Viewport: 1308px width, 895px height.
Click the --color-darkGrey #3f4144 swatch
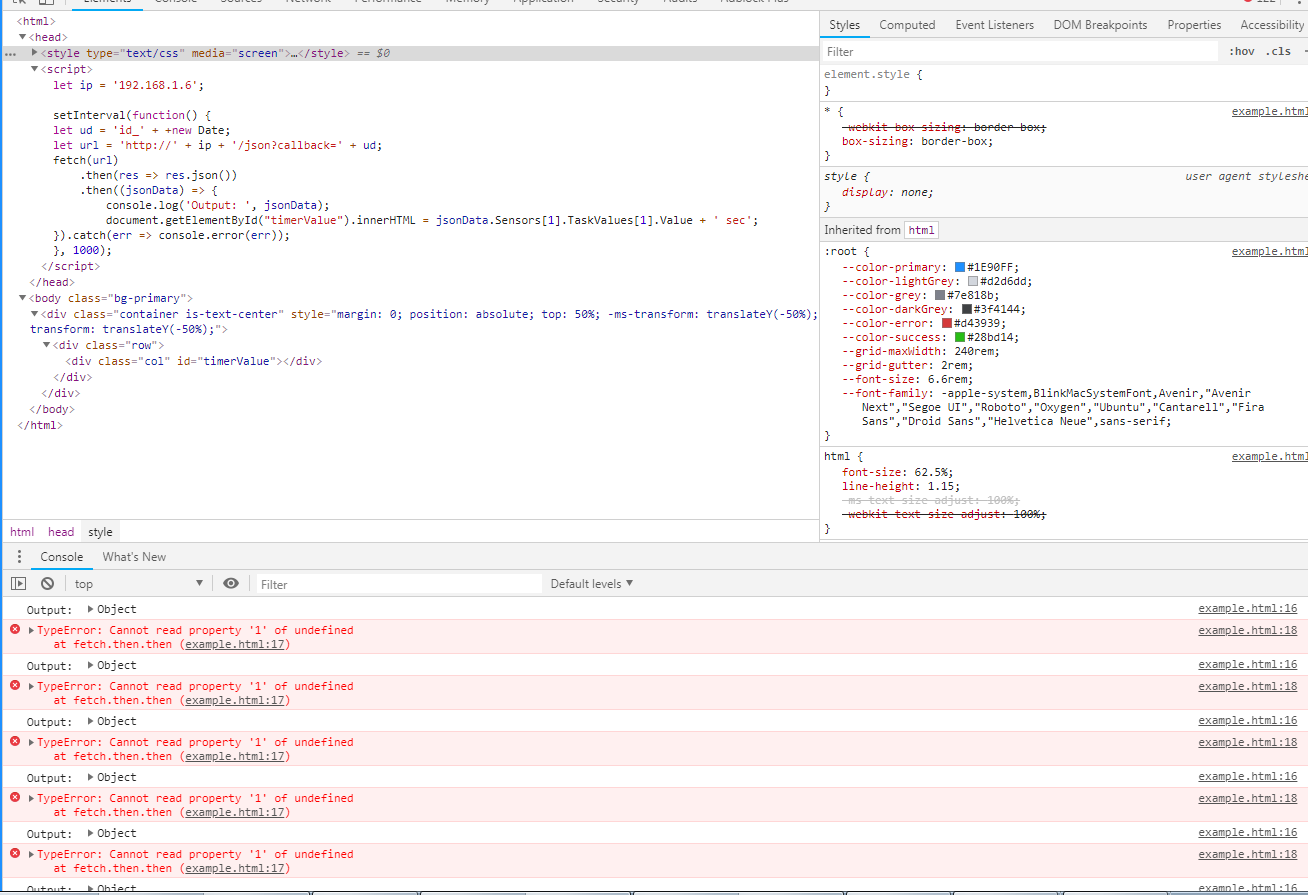pyautogui.click(x=966, y=309)
